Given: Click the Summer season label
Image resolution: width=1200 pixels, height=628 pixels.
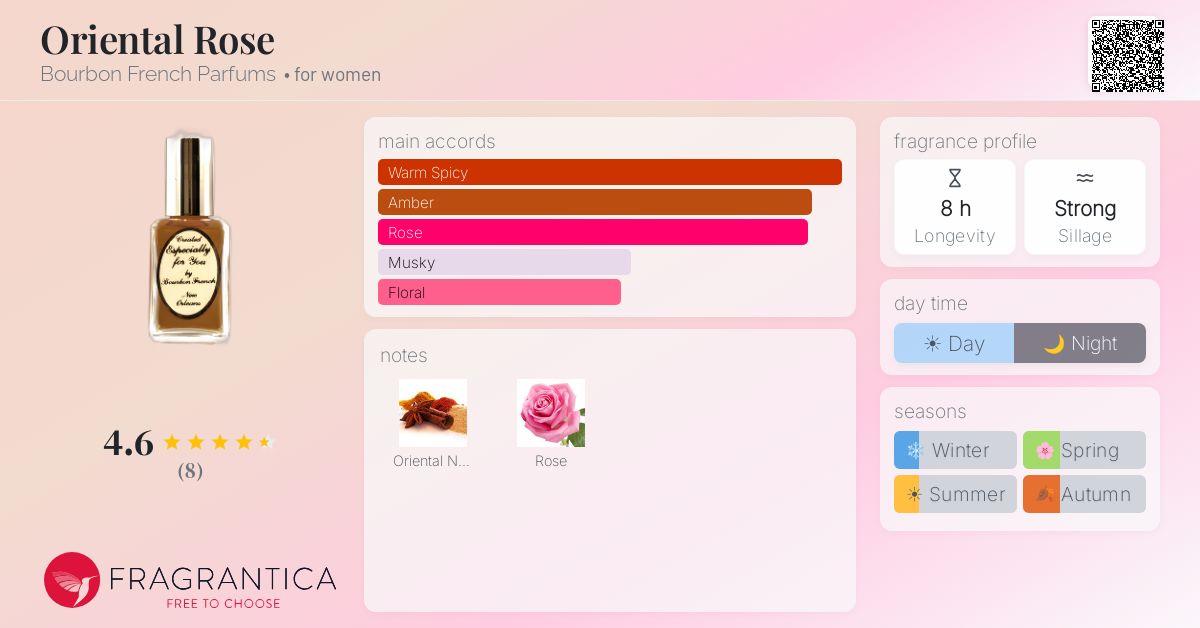Looking at the screenshot, I should [x=967, y=494].
